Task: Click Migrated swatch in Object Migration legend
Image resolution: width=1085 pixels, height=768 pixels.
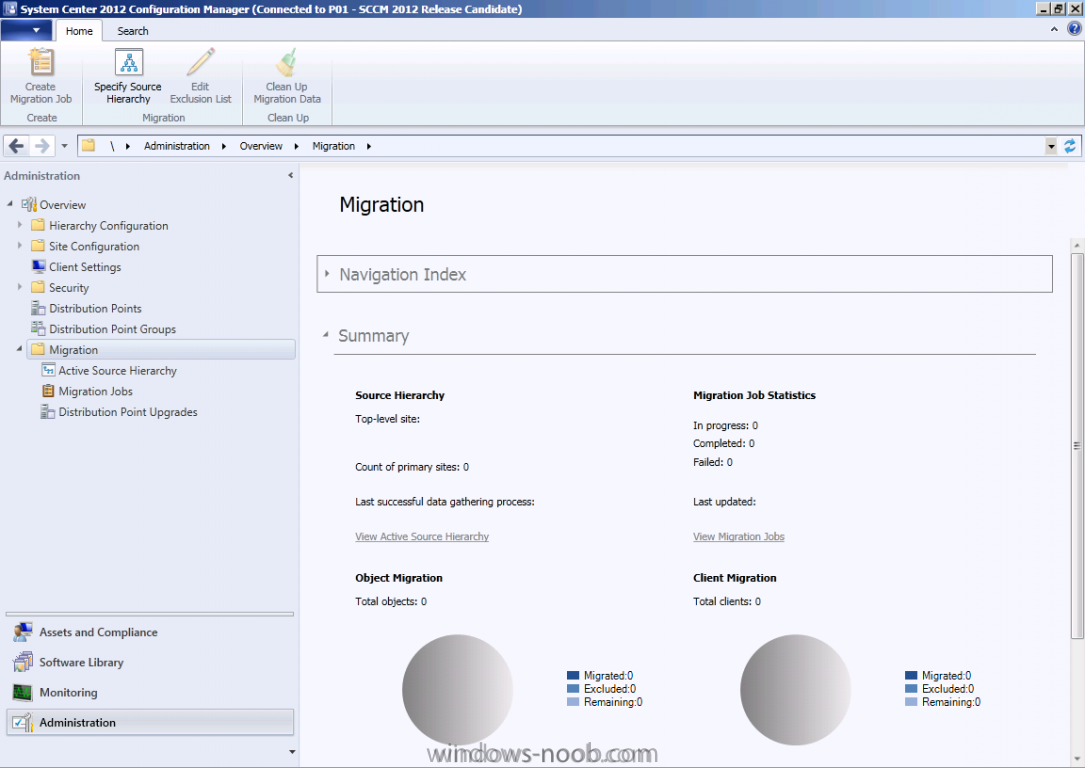Action: (573, 675)
